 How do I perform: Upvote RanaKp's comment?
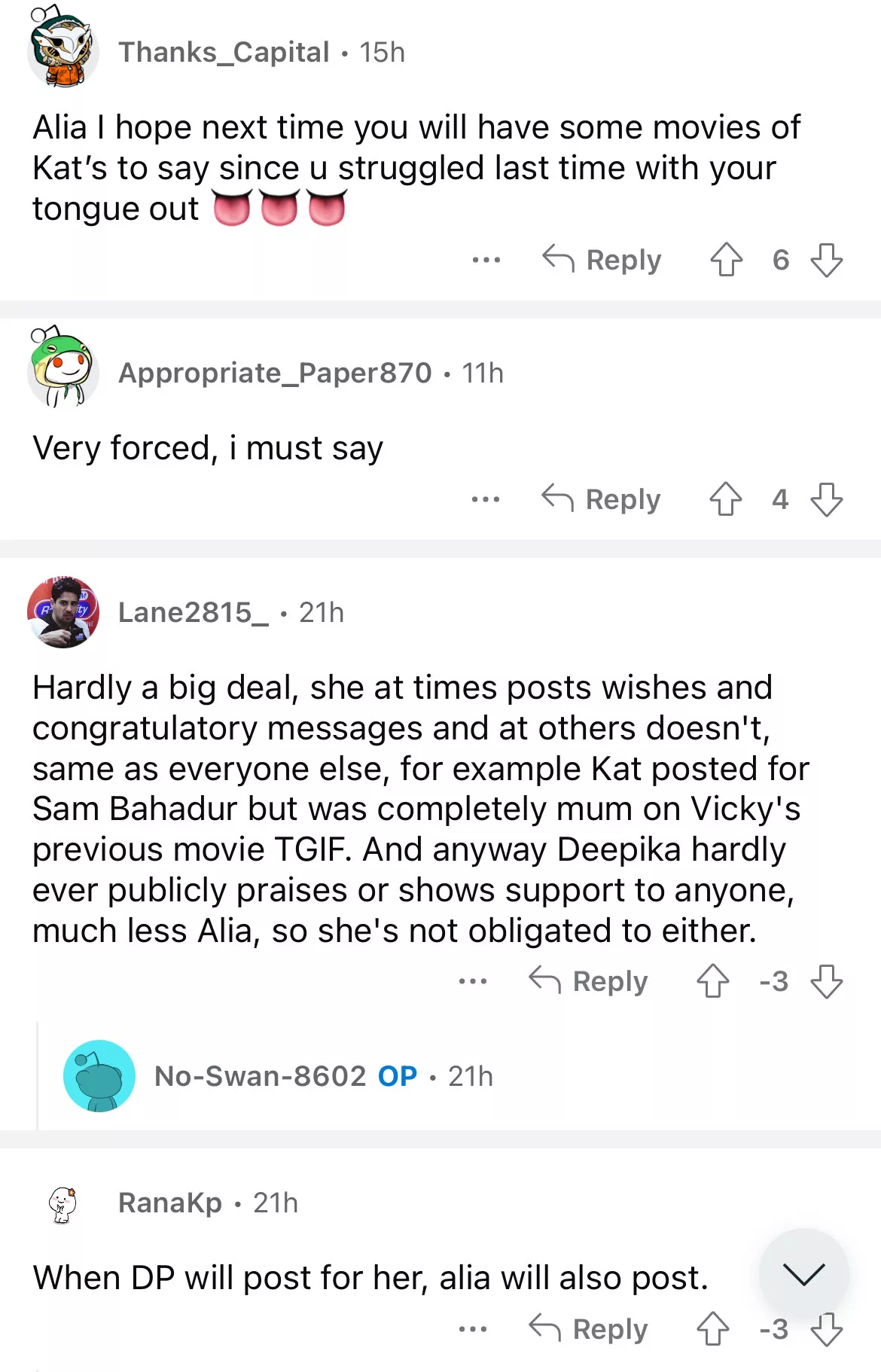pos(712,1329)
